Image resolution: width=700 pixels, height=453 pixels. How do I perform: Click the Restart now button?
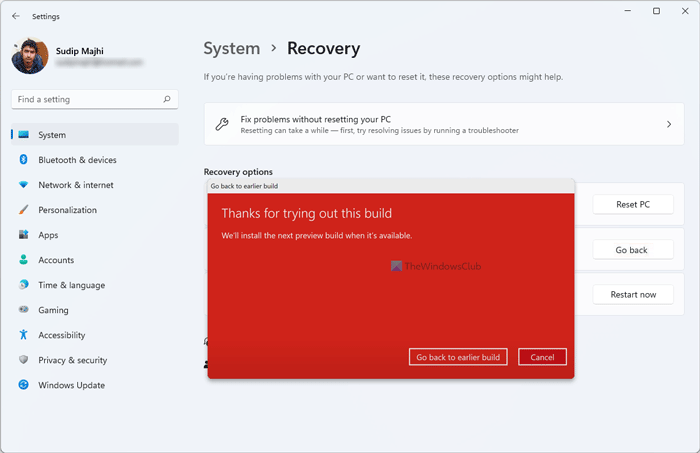pyautogui.click(x=632, y=294)
